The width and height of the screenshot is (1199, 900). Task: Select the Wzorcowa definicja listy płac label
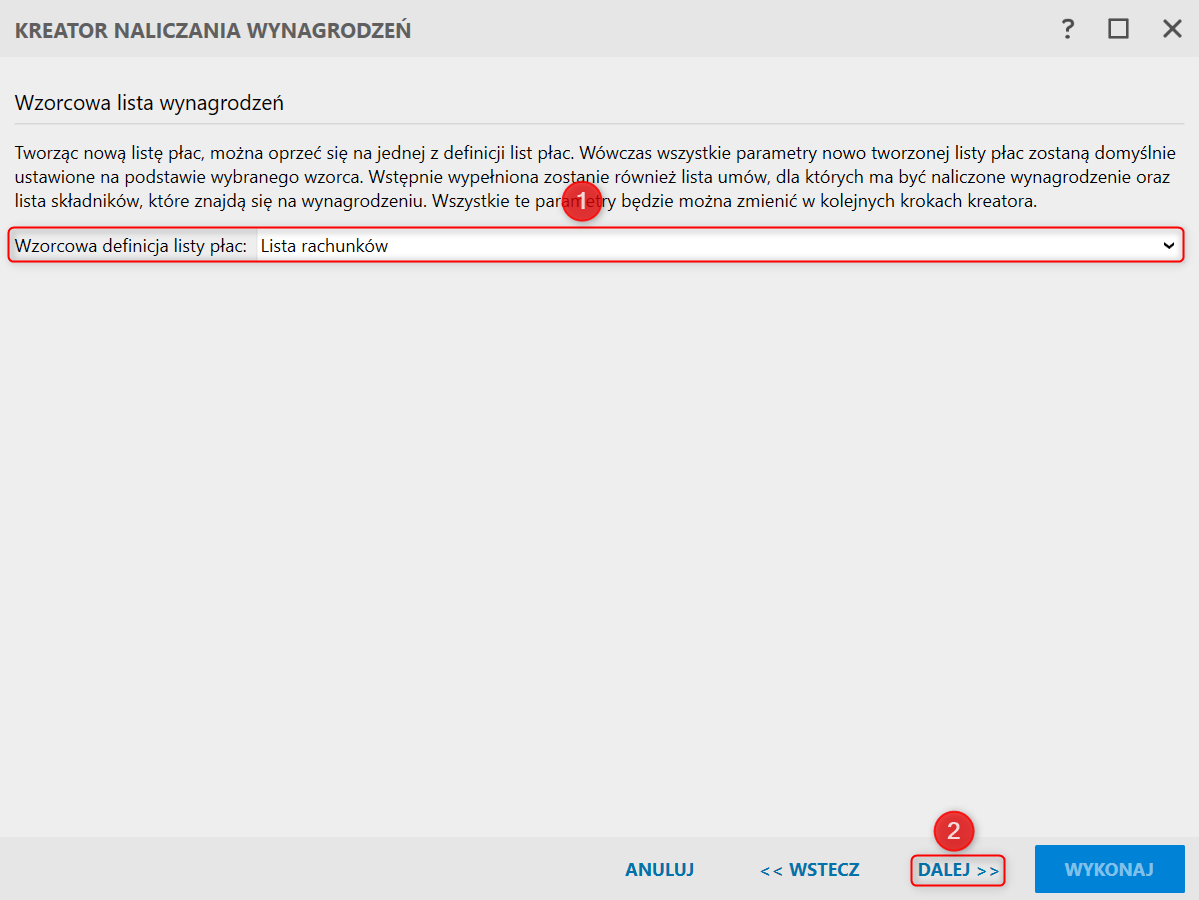coord(131,245)
